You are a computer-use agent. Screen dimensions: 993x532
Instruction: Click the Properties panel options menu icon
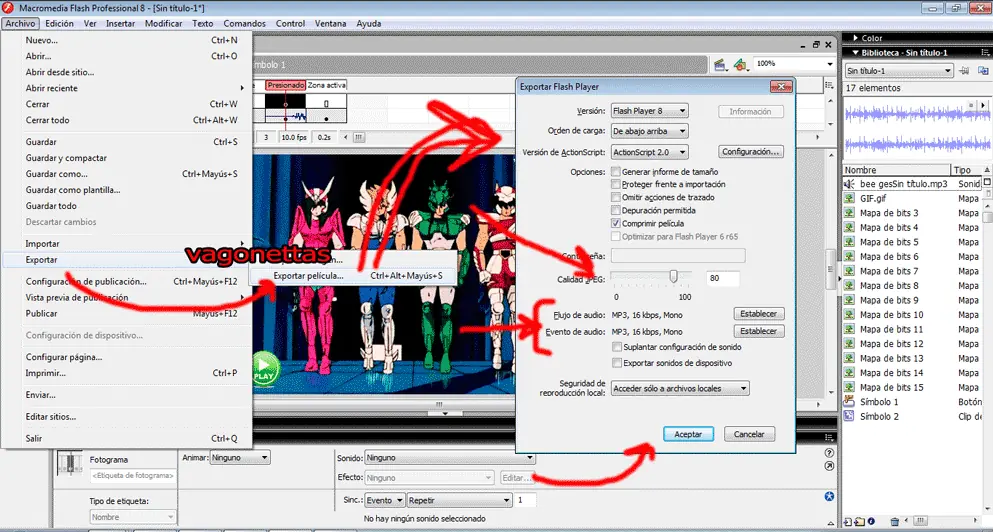tap(830, 437)
